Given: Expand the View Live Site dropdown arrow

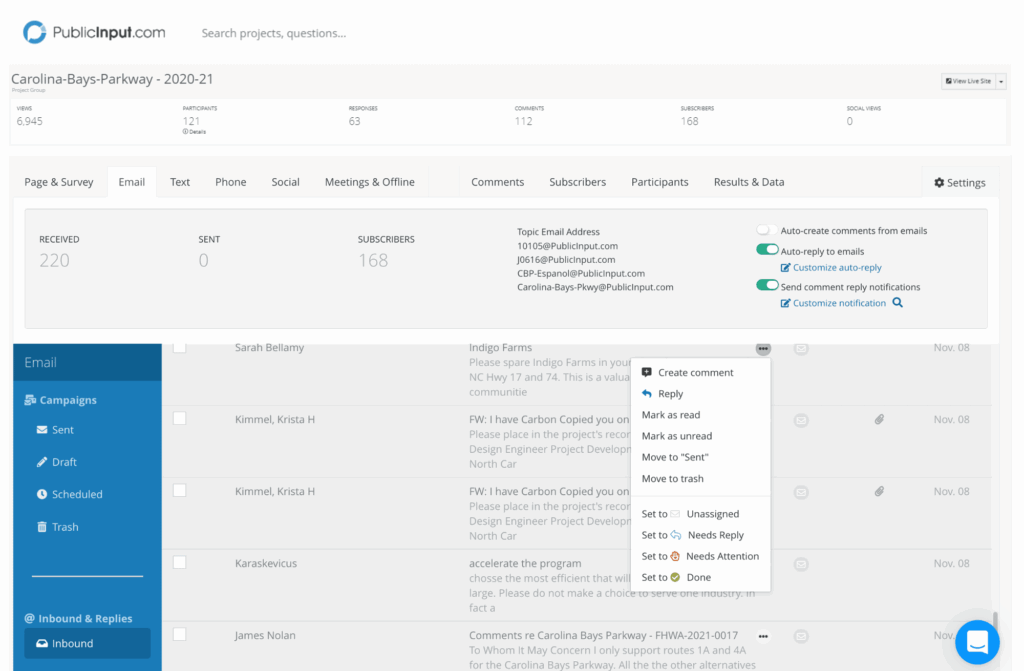Looking at the screenshot, I should pos(1001,81).
